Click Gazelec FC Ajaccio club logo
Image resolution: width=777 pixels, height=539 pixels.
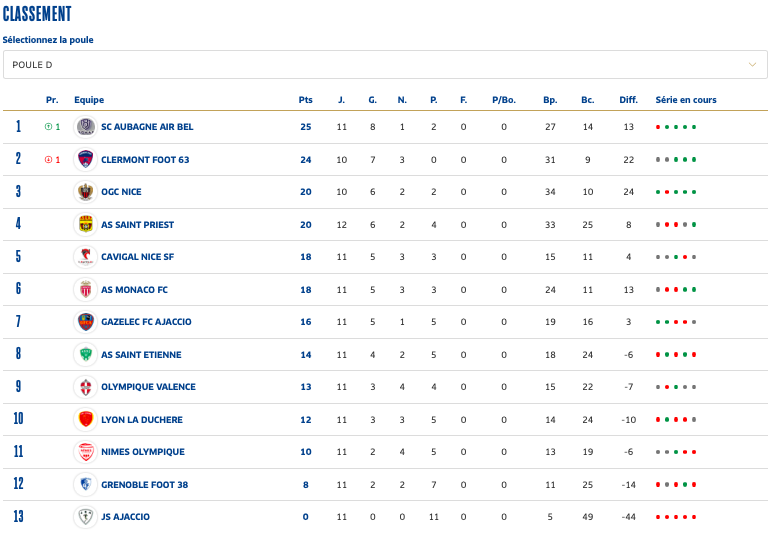click(85, 322)
